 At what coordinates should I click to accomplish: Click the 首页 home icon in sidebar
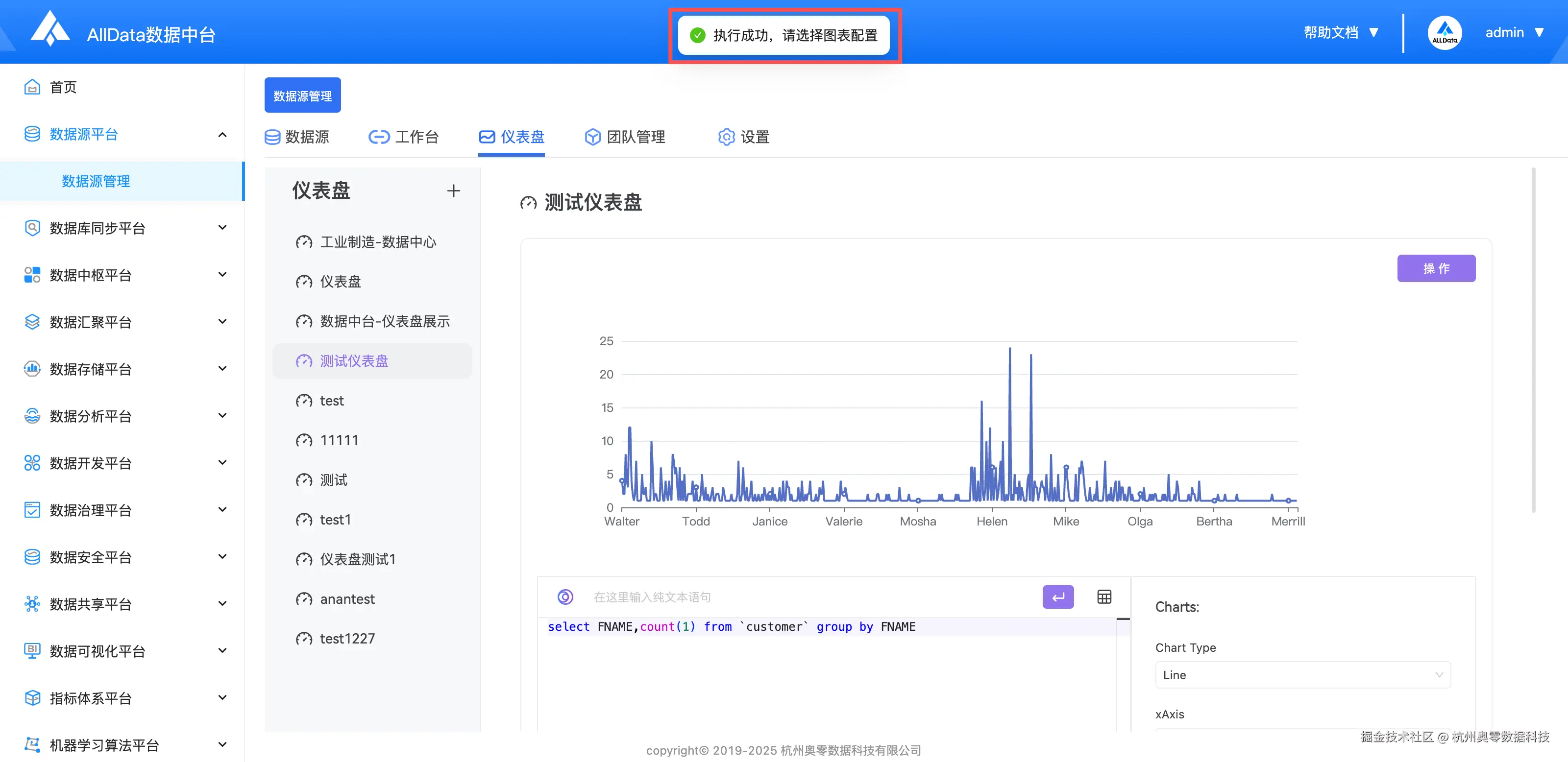tap(32, 86)
